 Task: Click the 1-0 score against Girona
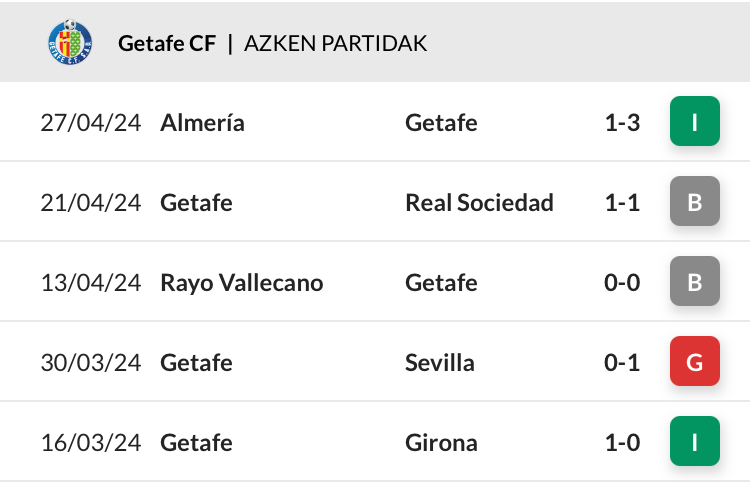622,442
